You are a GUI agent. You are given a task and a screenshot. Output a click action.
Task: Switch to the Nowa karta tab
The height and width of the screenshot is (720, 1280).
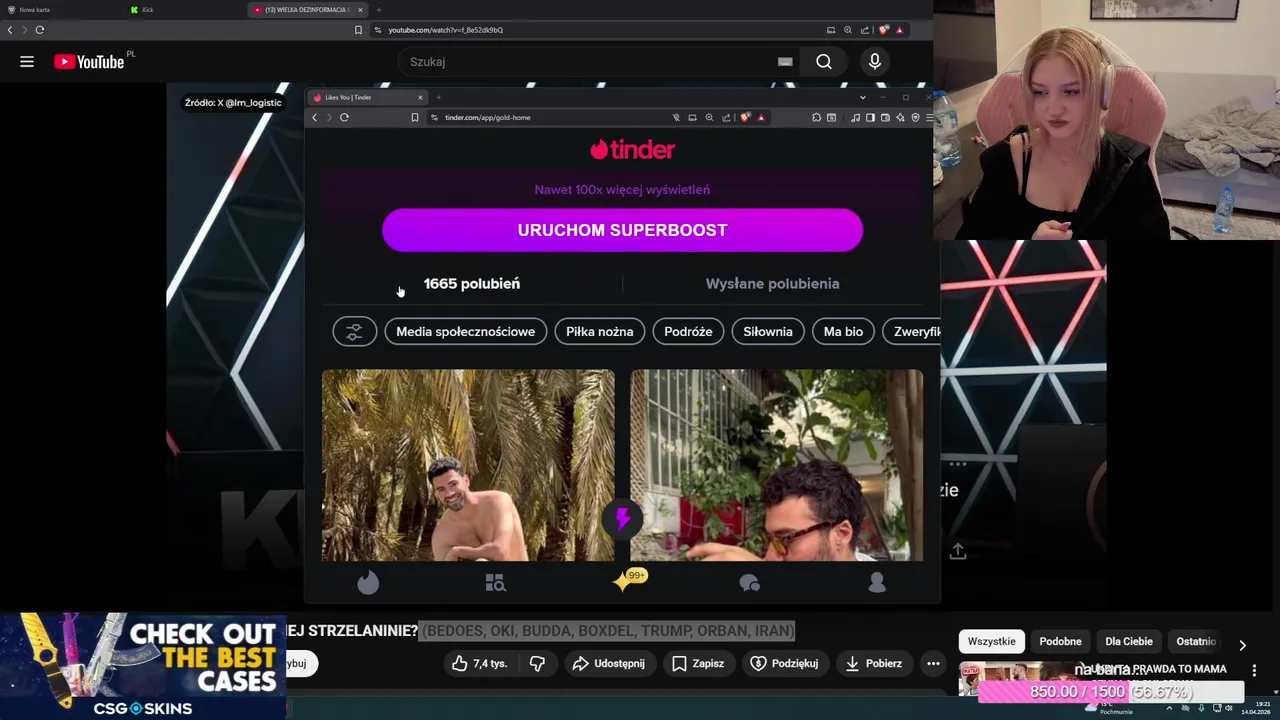pyautogui.click(x=60, y=10)
